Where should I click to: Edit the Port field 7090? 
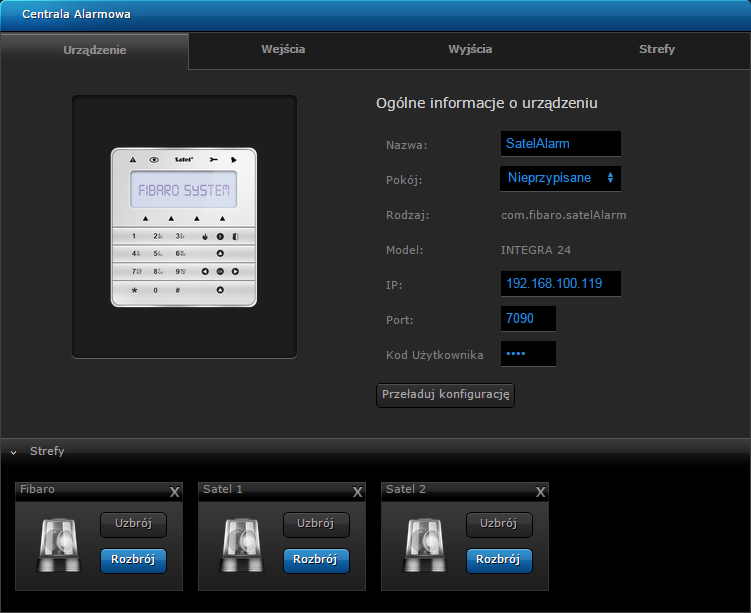point(528,318)
